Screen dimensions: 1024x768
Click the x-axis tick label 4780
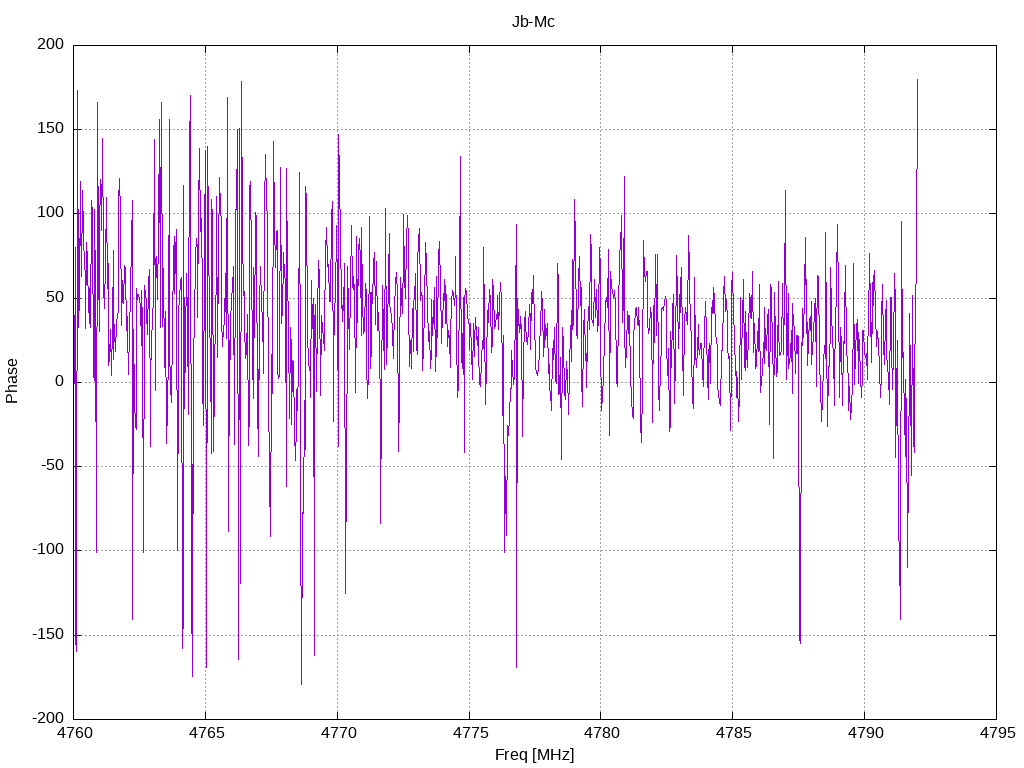601,733
